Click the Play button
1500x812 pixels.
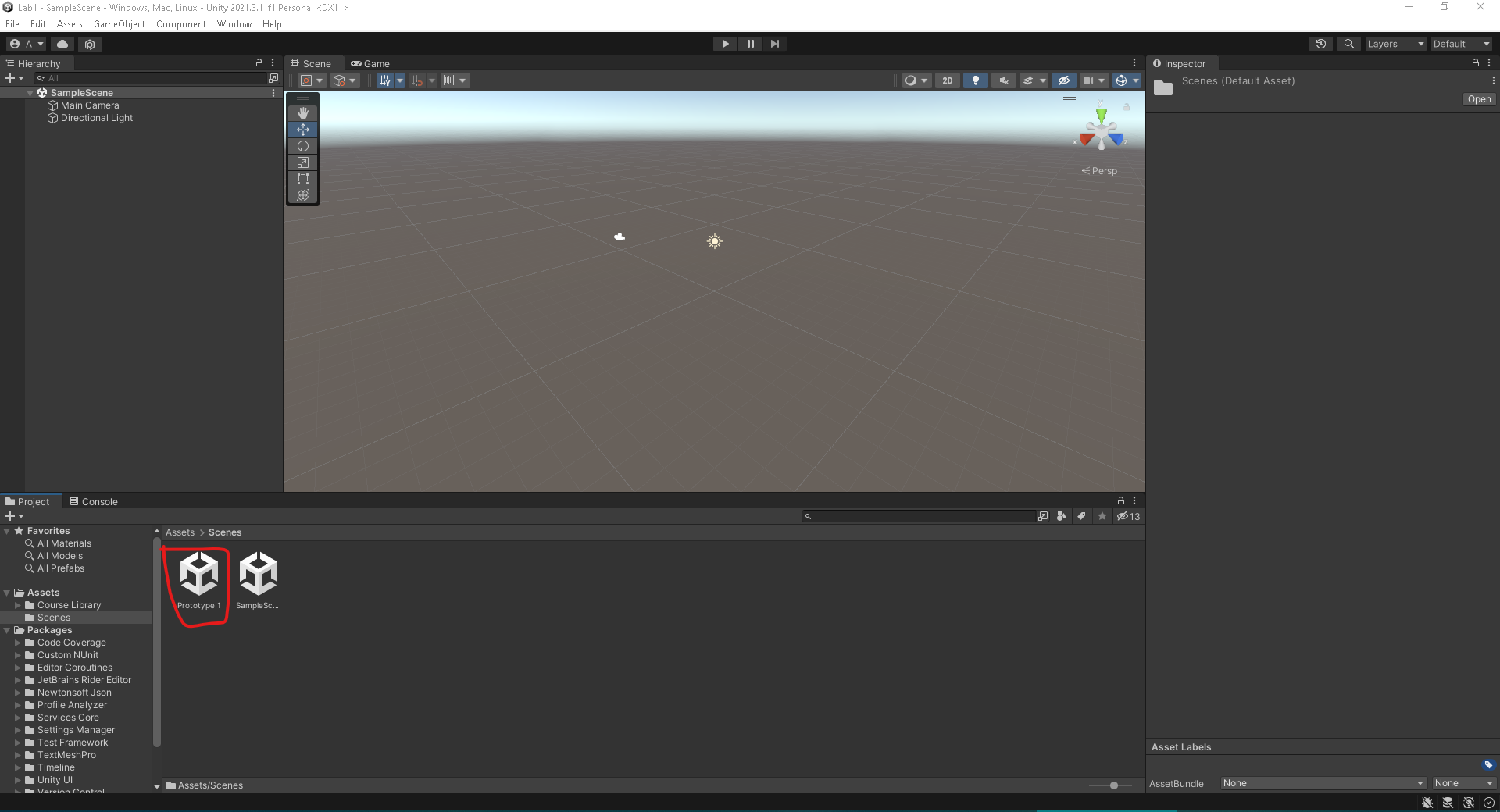[725, 44]
